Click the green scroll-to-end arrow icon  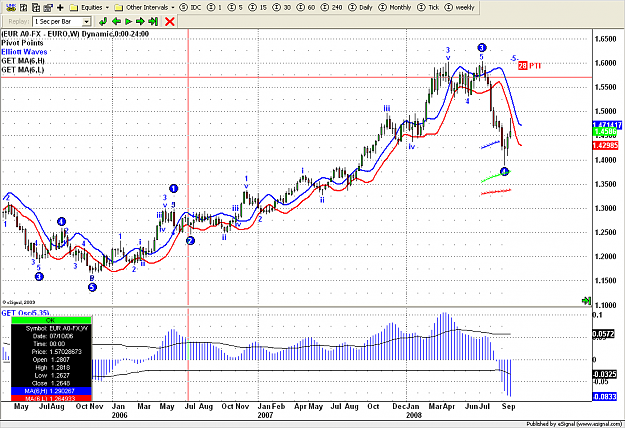pyautogui.click(x=586, y=300)
